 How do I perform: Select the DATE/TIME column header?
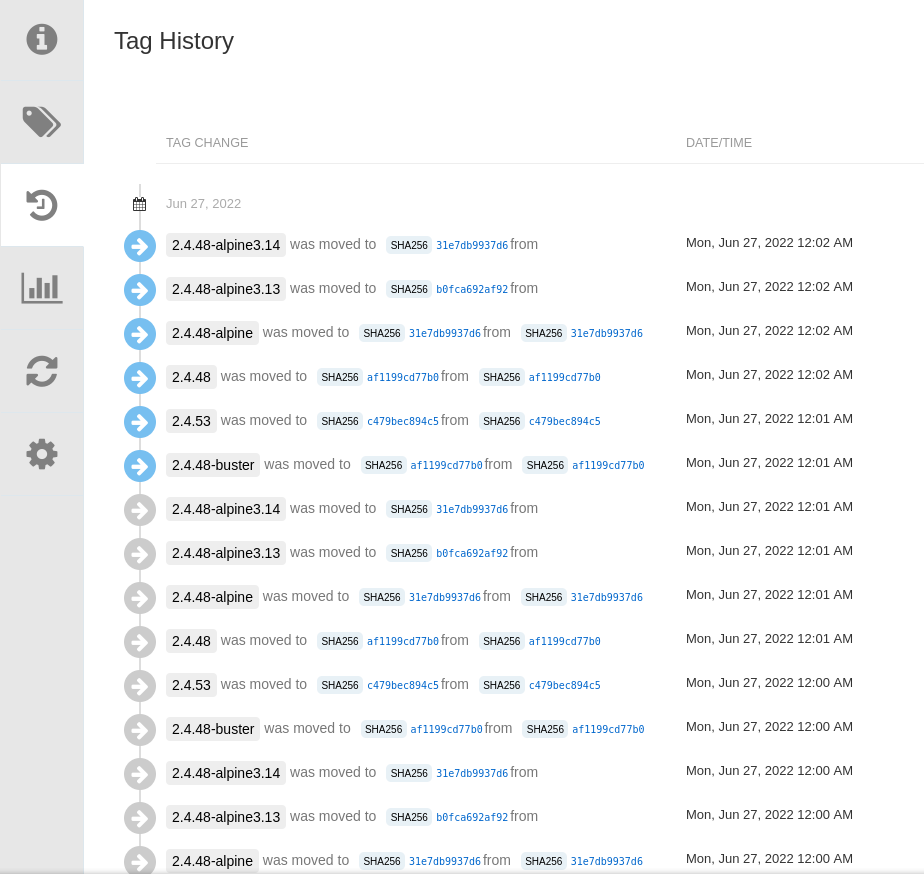pos(719,143)
